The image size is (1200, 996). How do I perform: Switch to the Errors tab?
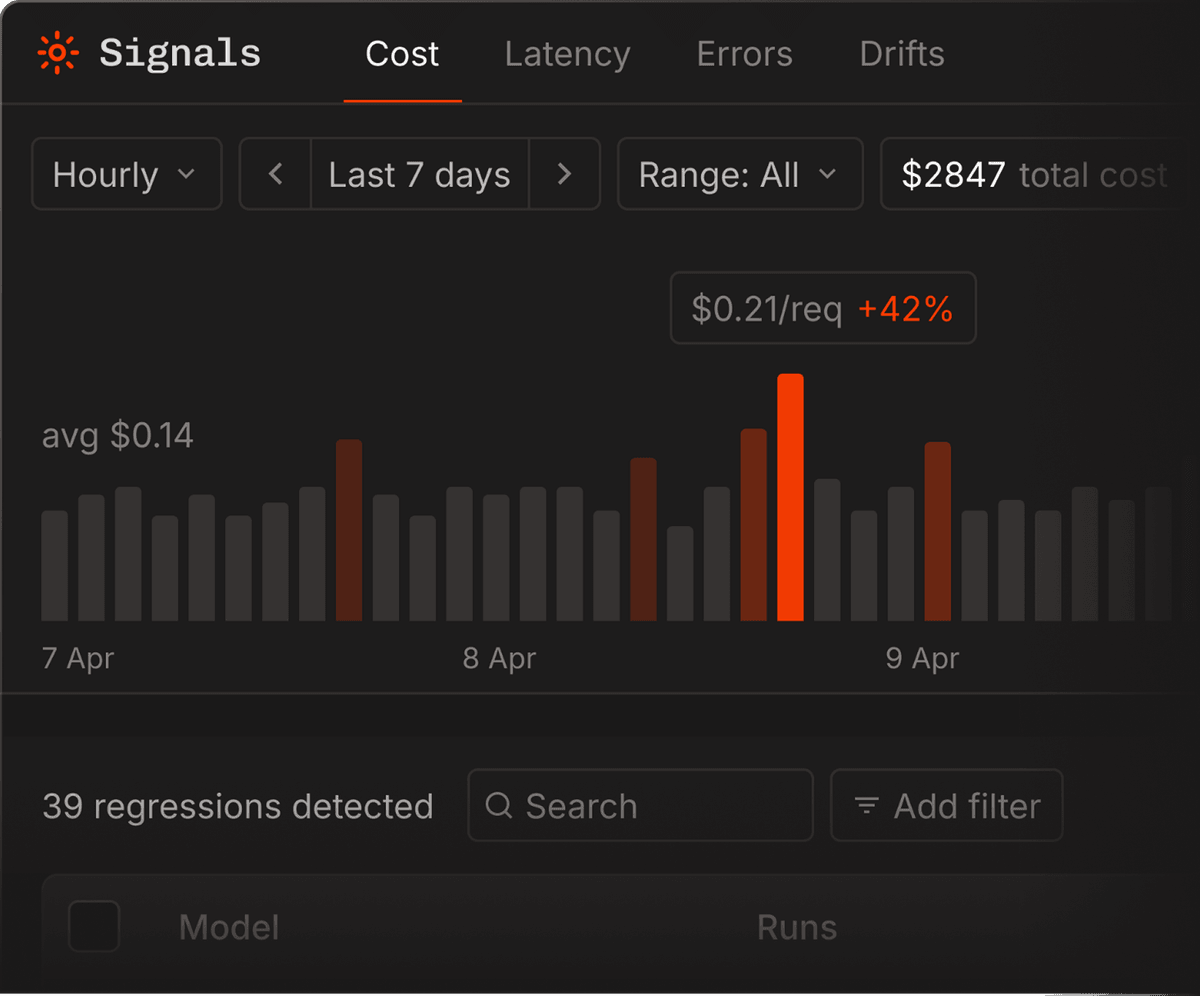tap(744, 54)
